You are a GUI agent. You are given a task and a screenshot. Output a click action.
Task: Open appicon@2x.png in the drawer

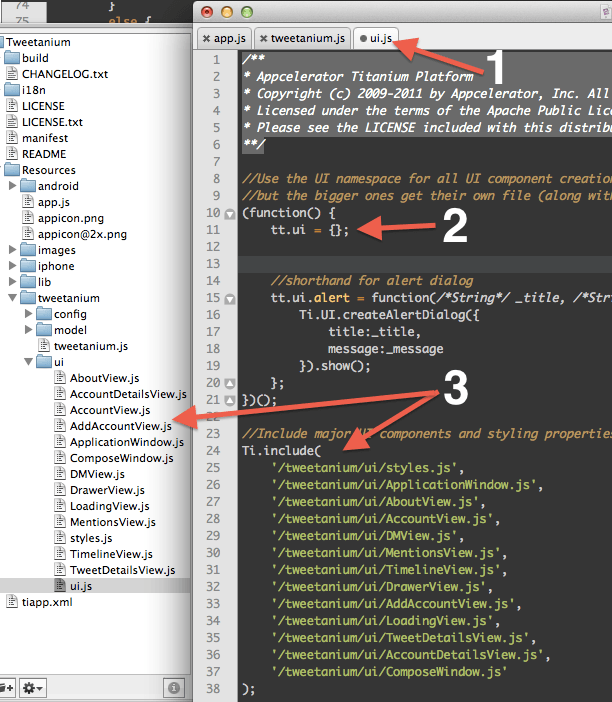[x=82, y=234]
